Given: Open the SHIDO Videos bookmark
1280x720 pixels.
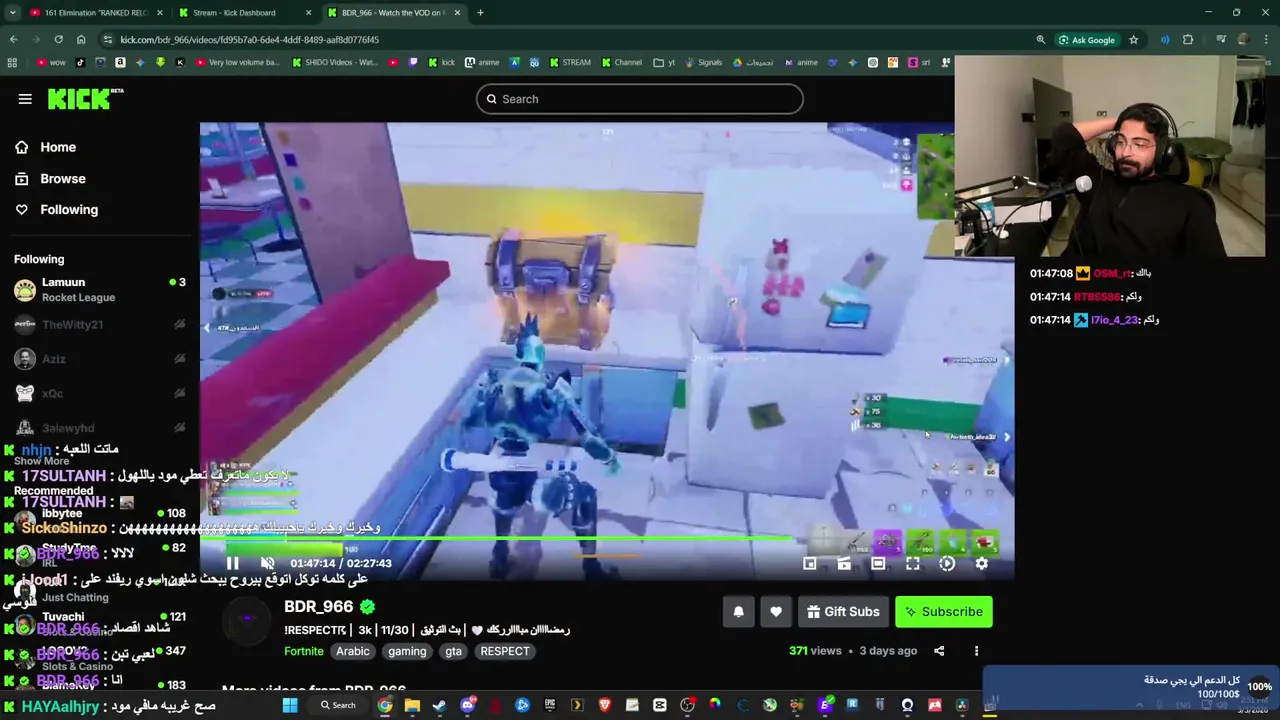Looking at the screenshot, I should point(334,62).
